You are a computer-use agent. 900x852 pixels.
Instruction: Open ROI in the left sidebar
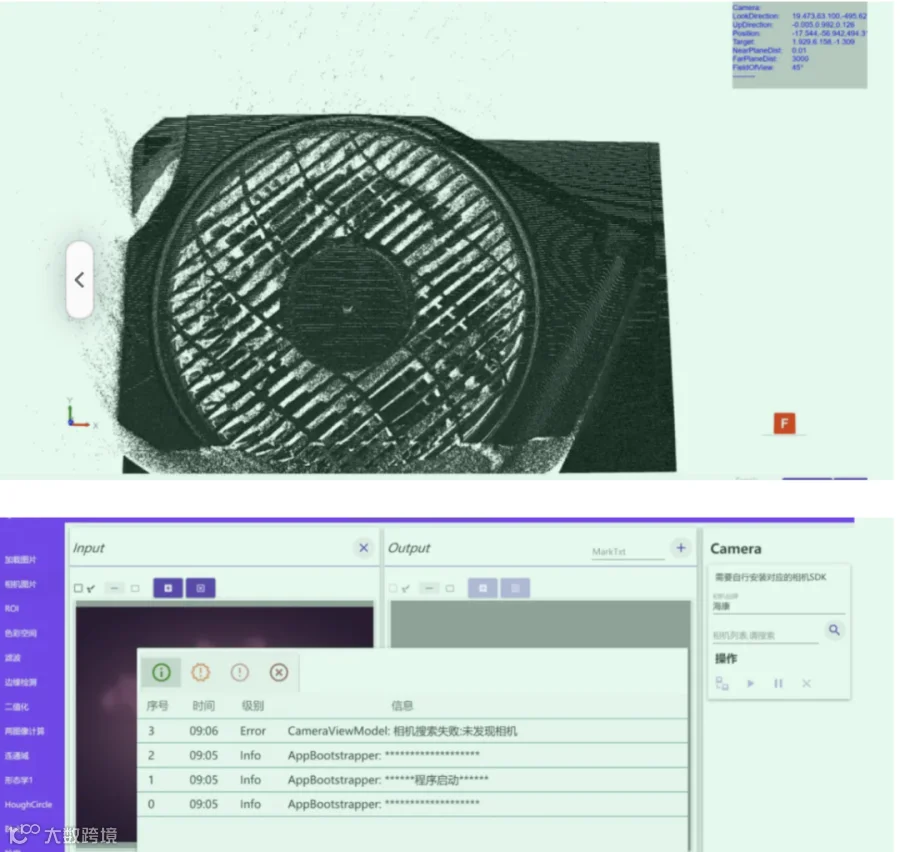(x=12, y=609)
